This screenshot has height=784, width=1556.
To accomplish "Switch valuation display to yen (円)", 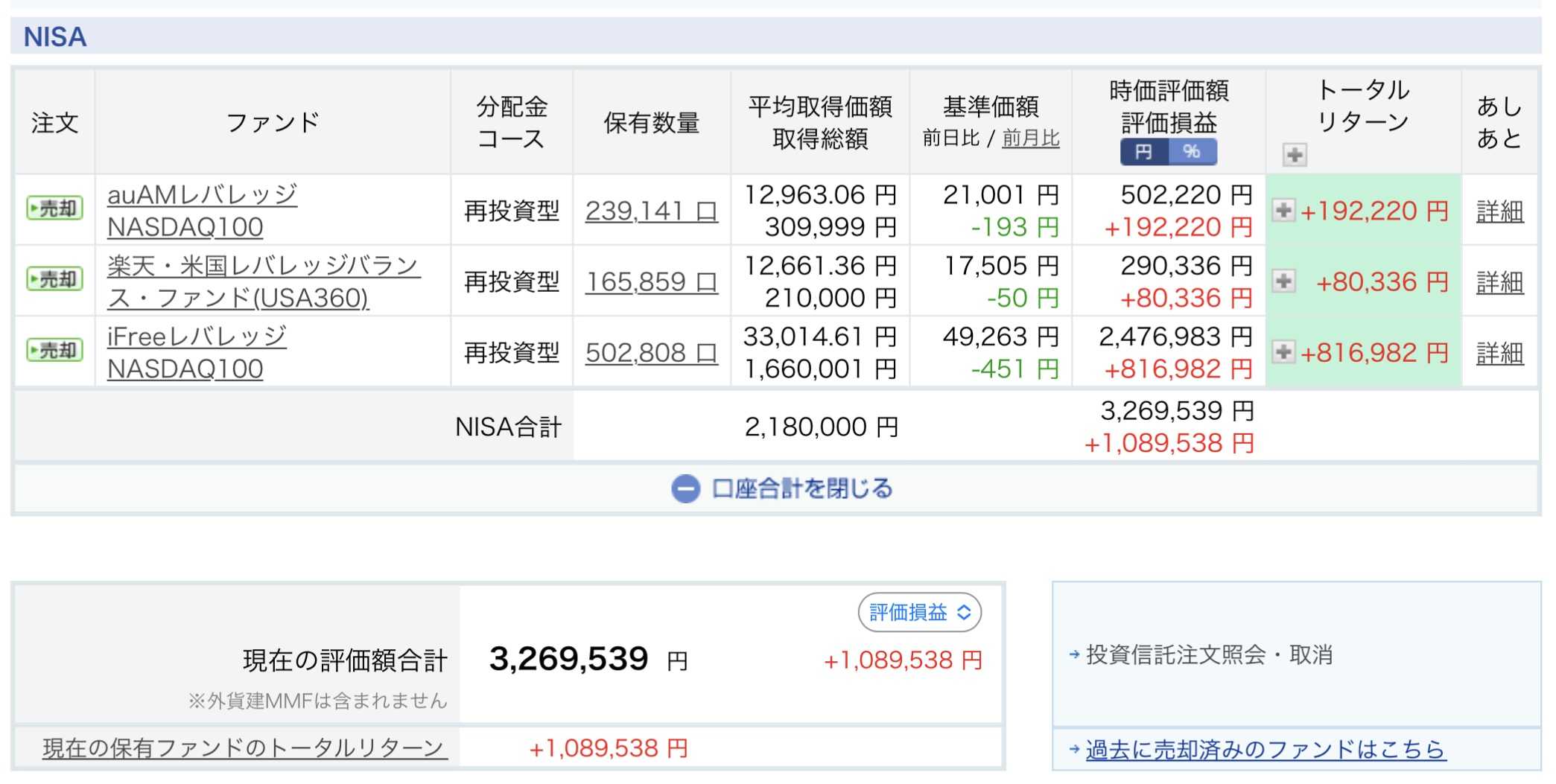I will 1144,152.
